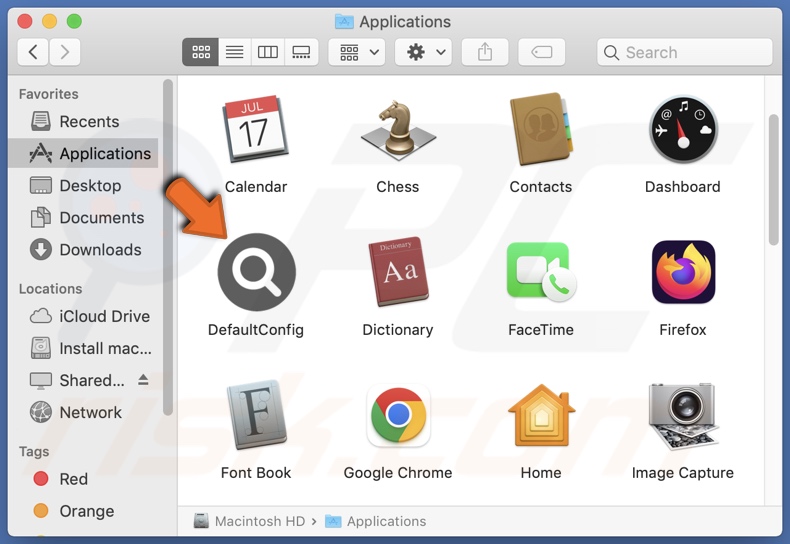This screenshot has height=544, width=790.
Task: Switch to icon view
Action: 201,52
